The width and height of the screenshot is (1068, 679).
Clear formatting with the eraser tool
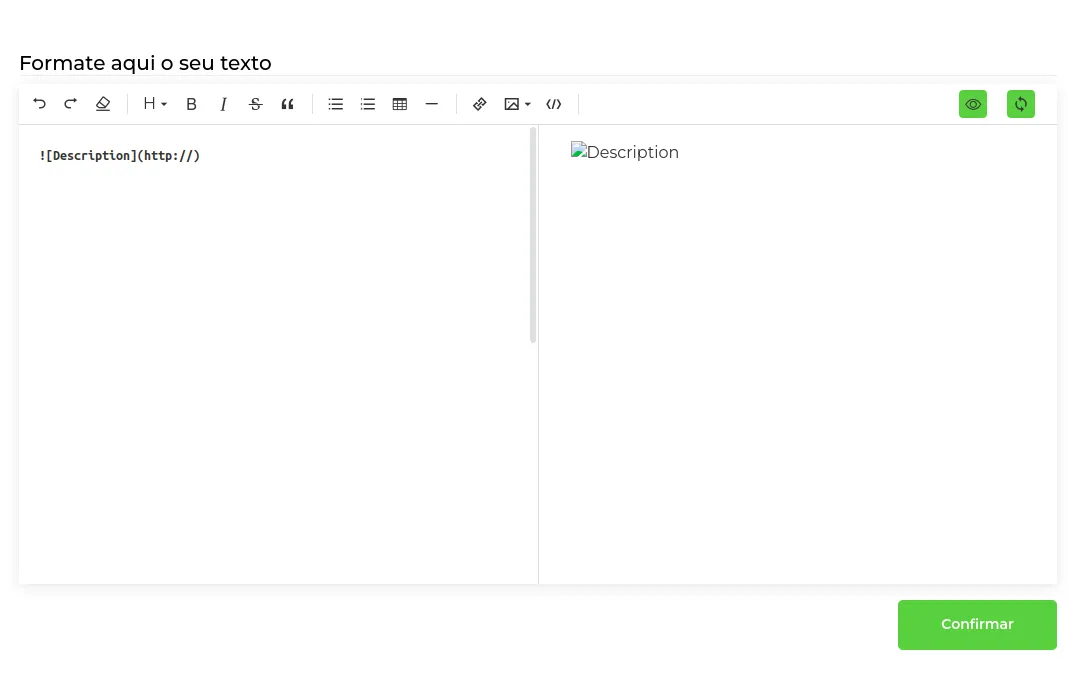(103, 104)
